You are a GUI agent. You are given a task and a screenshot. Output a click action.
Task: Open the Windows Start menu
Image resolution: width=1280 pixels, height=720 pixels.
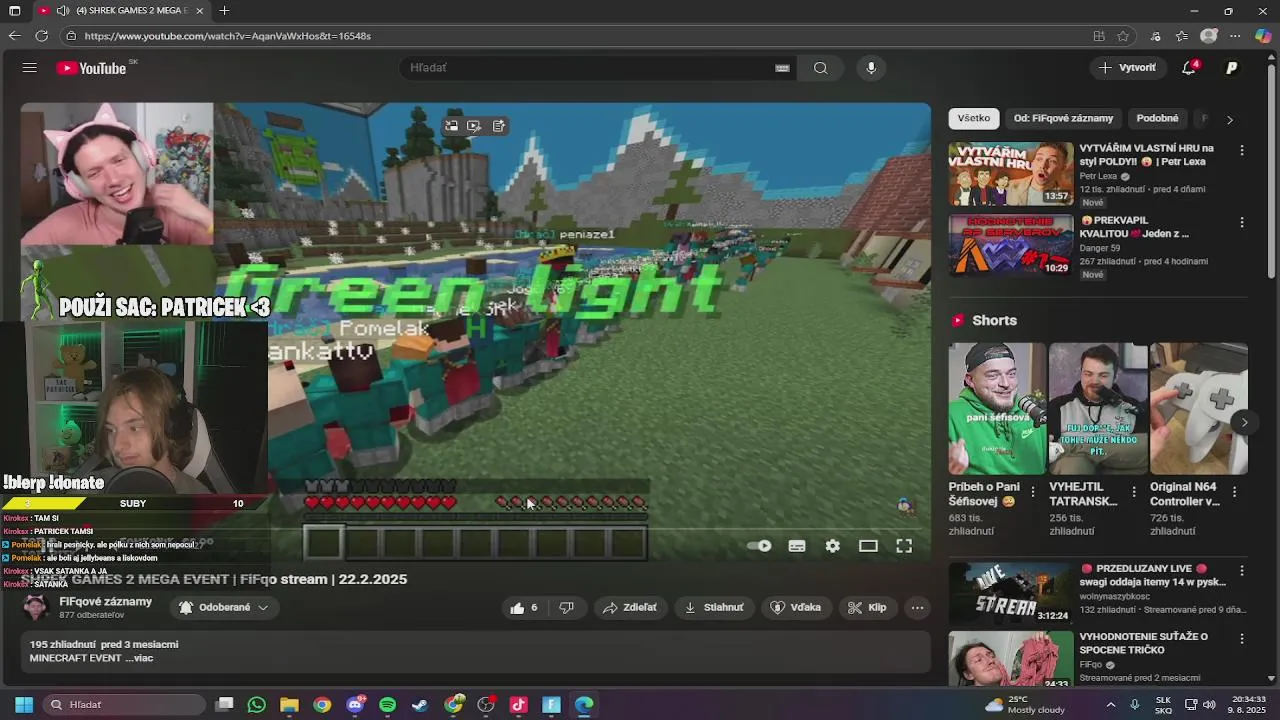click(23, 704)
